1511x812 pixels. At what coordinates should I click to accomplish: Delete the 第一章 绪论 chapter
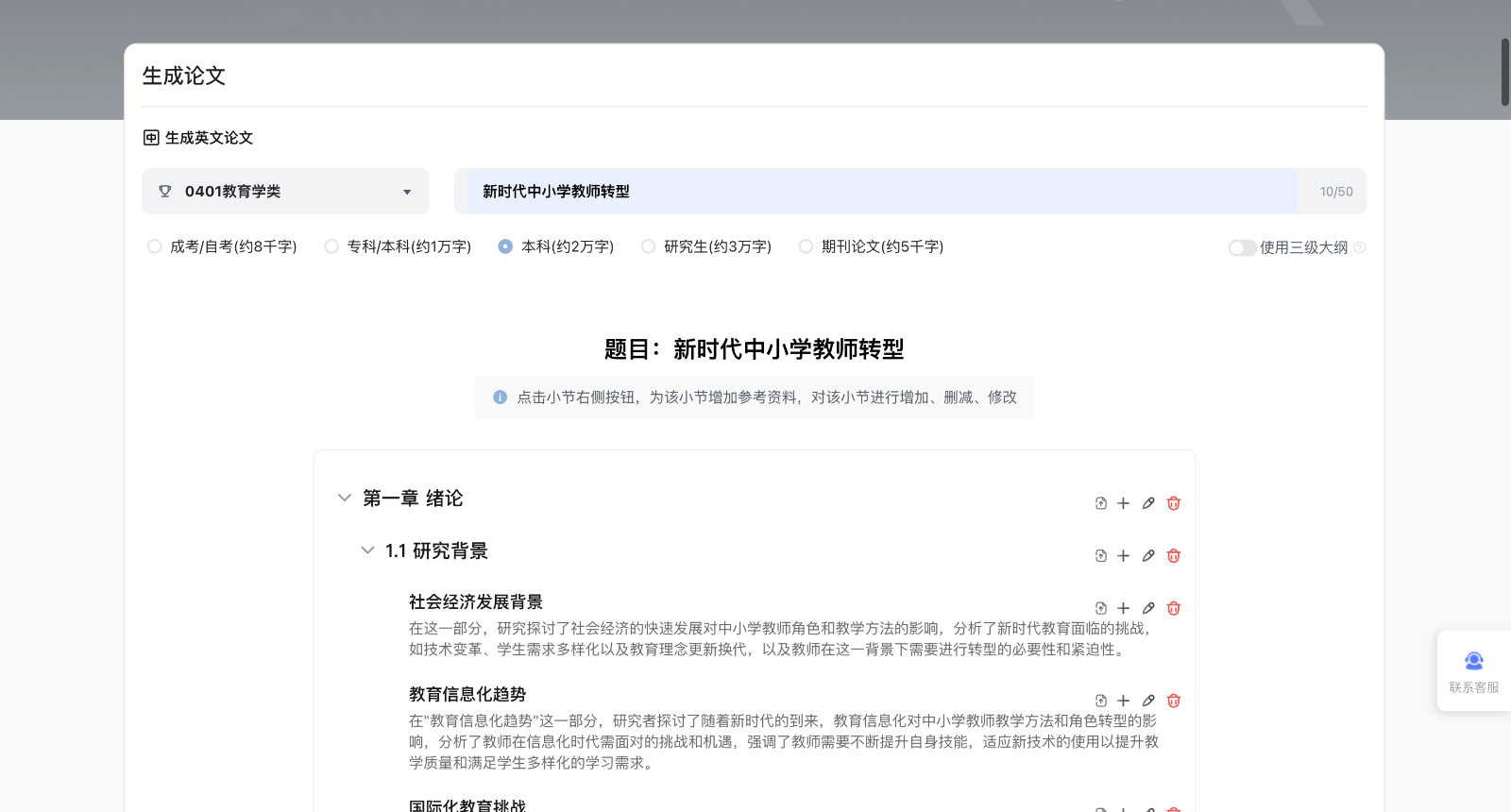1173,503
